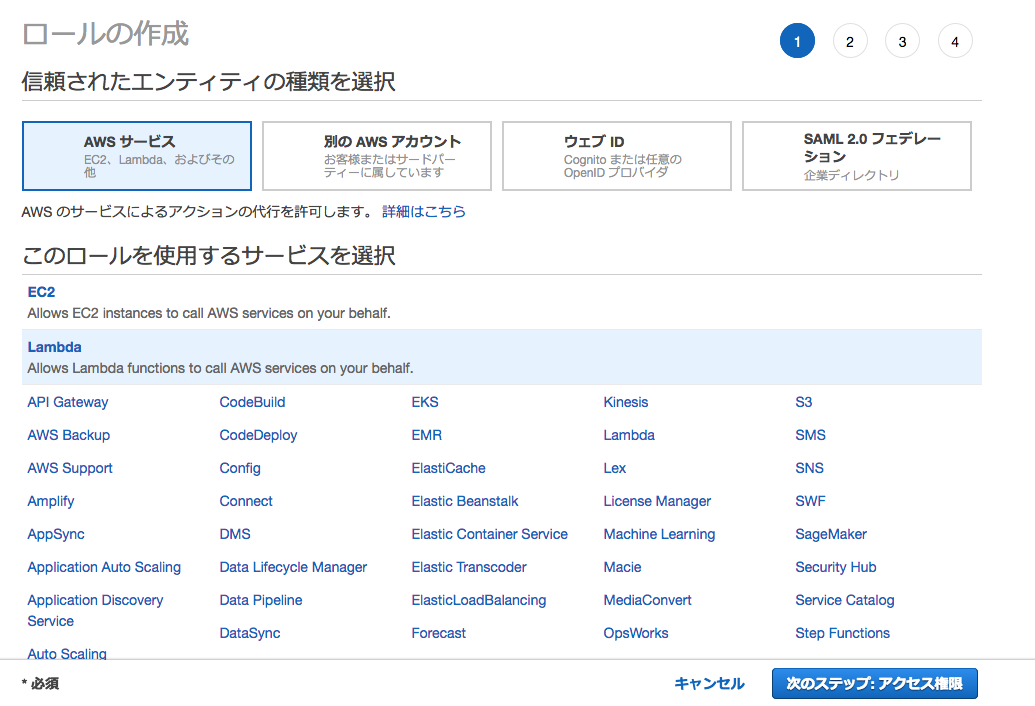Choose the SNS service link
The height and width of the screenshot is (706, 1035).
coord(809,468)
